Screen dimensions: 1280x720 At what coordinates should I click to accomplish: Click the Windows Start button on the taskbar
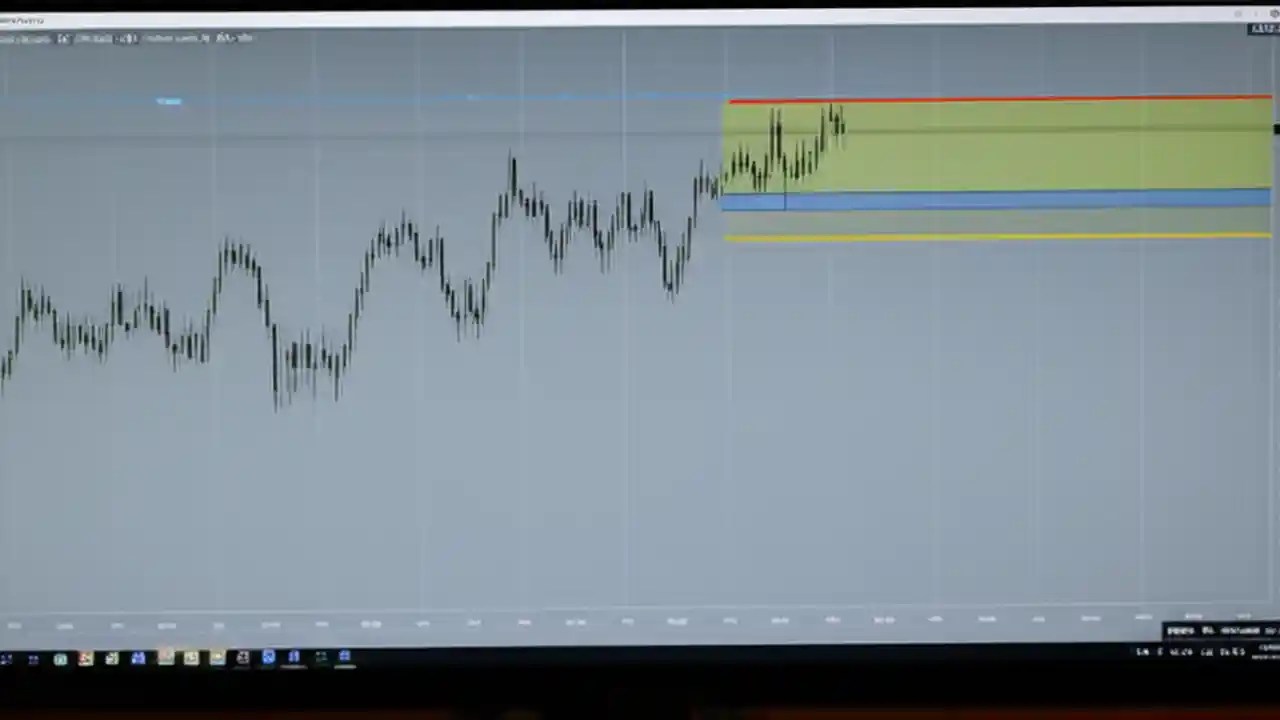point(10,658)
